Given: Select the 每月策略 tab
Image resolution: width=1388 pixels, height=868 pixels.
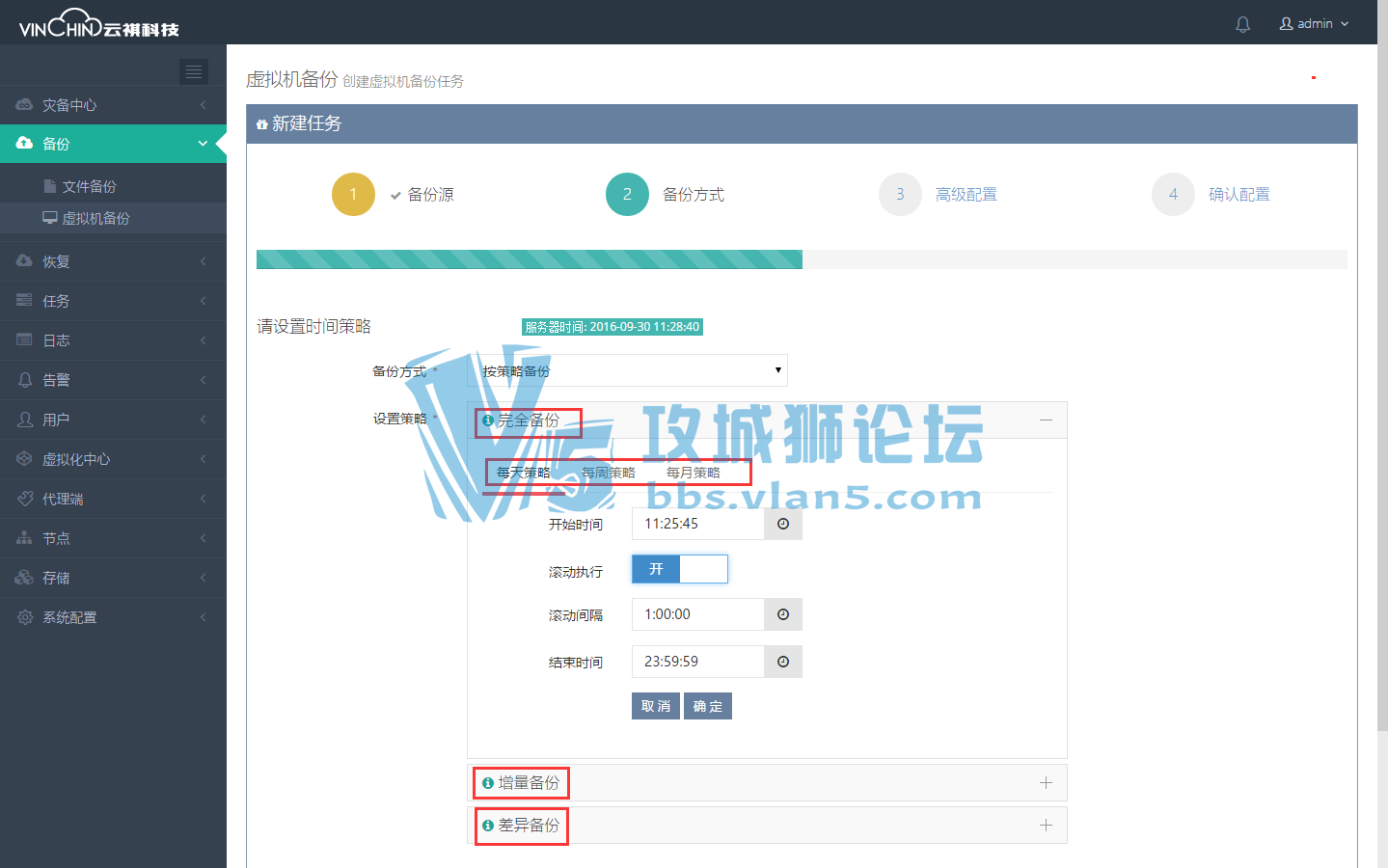Looking at the screenshot, I should pos(694,473).
